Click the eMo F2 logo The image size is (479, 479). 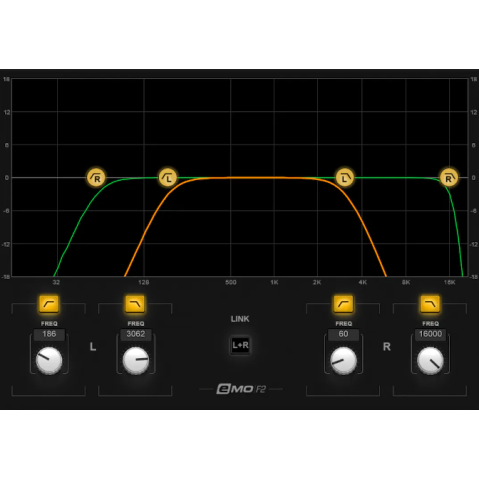coord(241,389)
